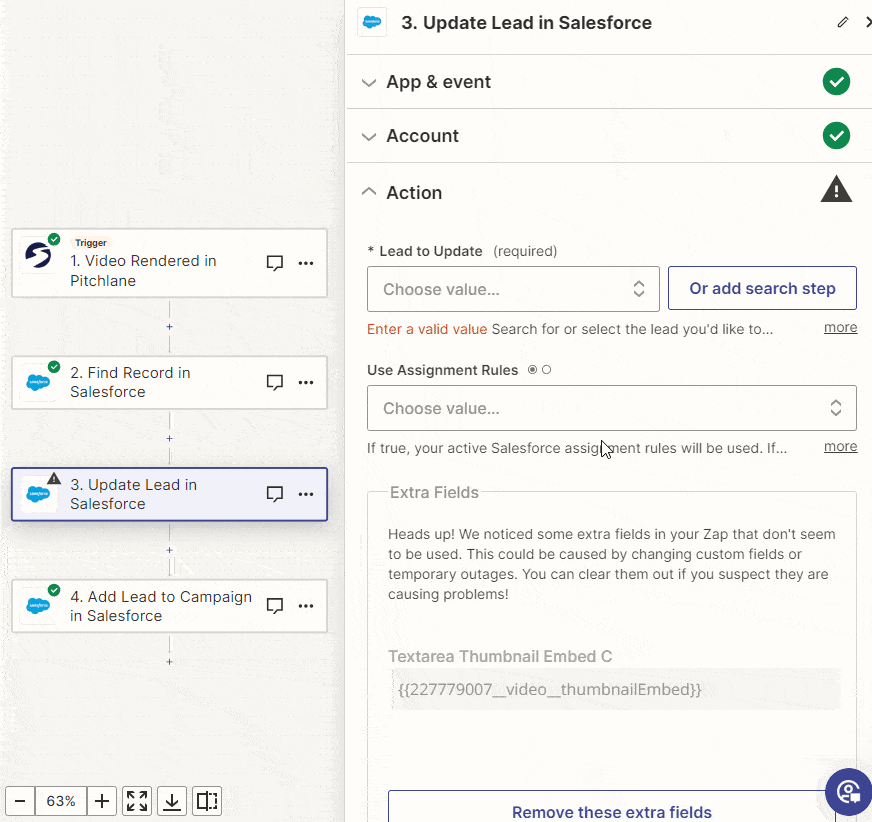The height and width of the screenshot is (822, 872).
Task: Click fit-to-view expand arrows icon
Action: 137,801
